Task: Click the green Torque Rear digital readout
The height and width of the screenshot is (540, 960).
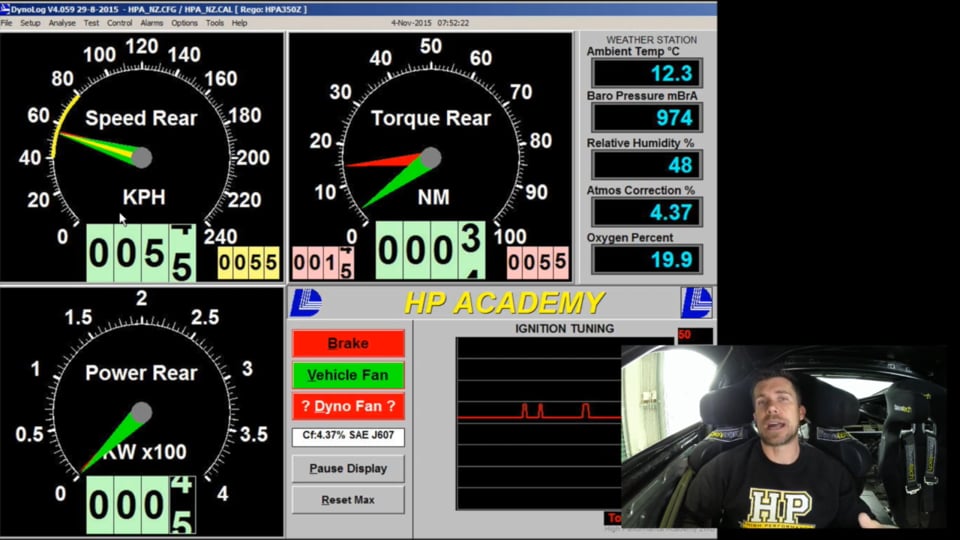Action: [x=430, y=250]
